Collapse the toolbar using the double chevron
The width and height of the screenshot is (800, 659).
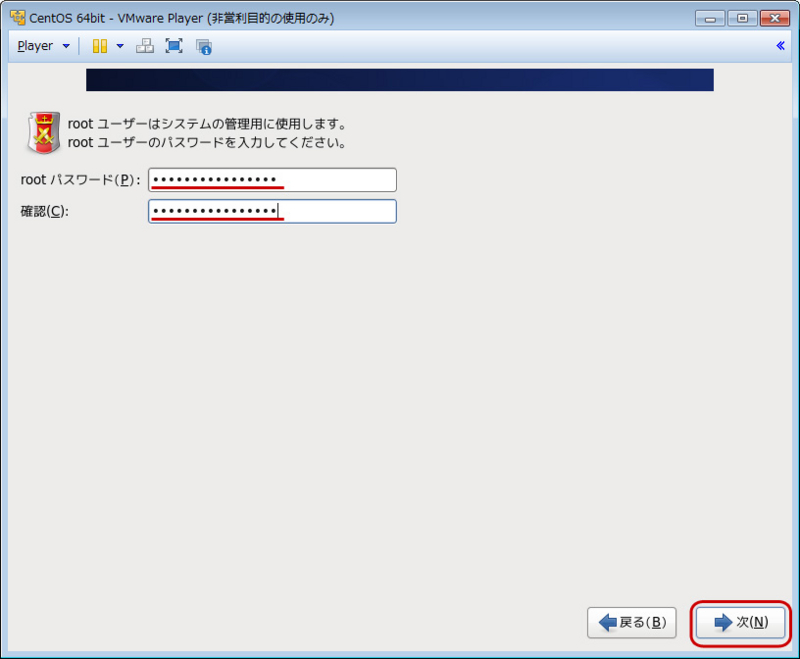(x=781, y=45)
